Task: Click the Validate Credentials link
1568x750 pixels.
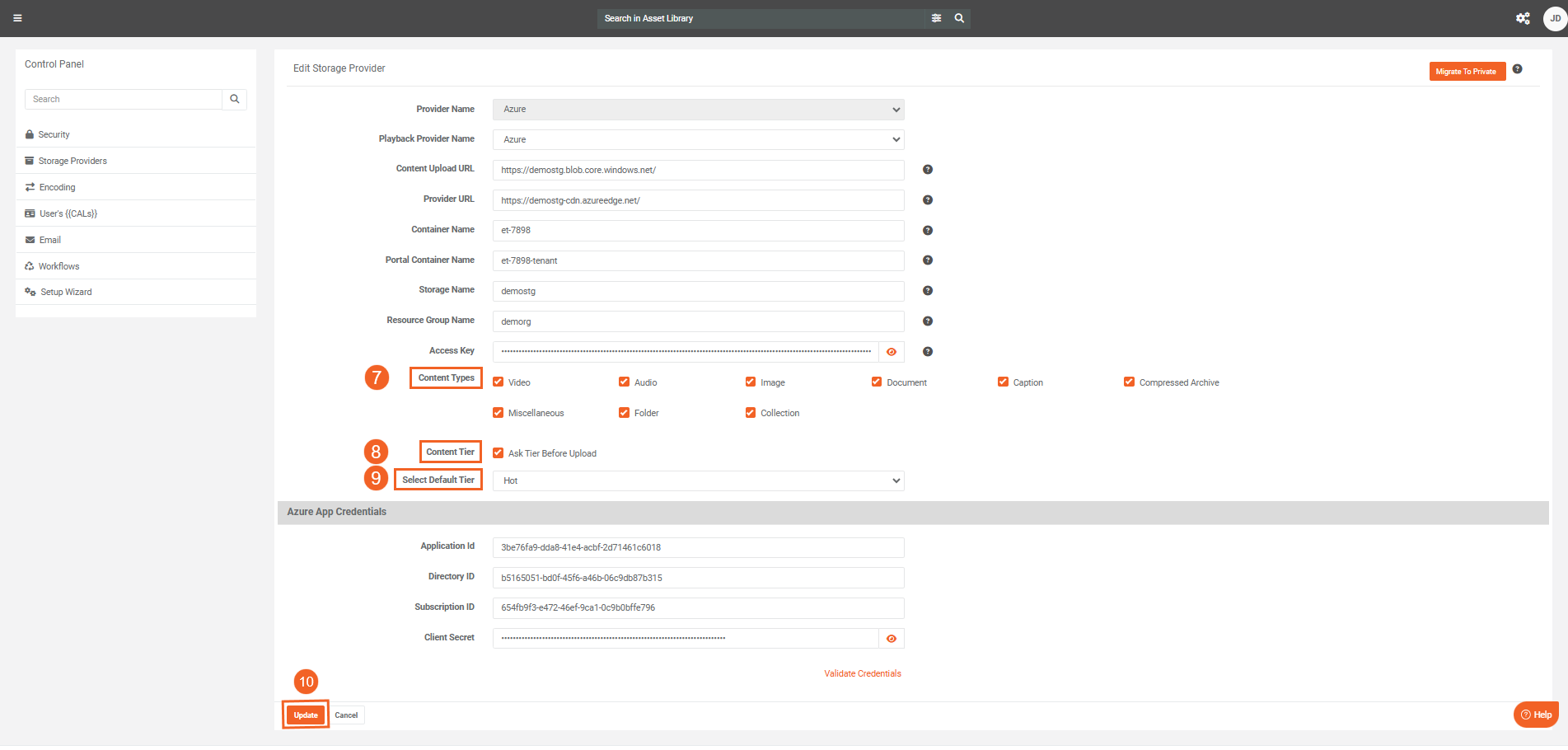Action: pos(862,673)
